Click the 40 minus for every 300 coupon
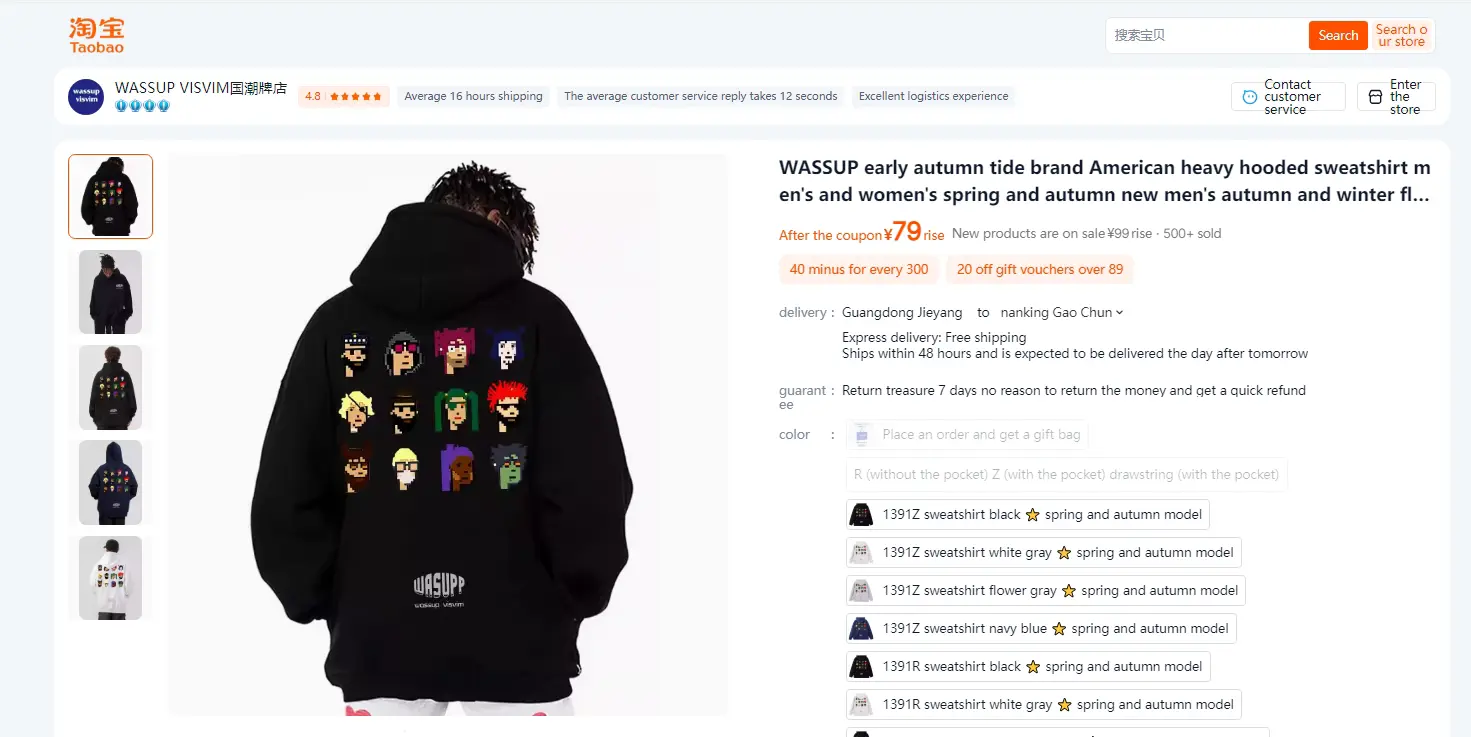The height and width of the screenshot is (737, 1471). [859, 270]
